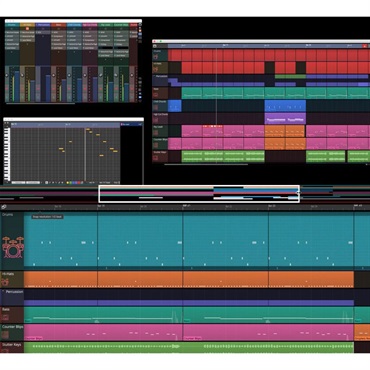Click the mixer window's horizontal scrollbar
The image size is (370, 370).
pyautogui.click(x=40, y=103)
